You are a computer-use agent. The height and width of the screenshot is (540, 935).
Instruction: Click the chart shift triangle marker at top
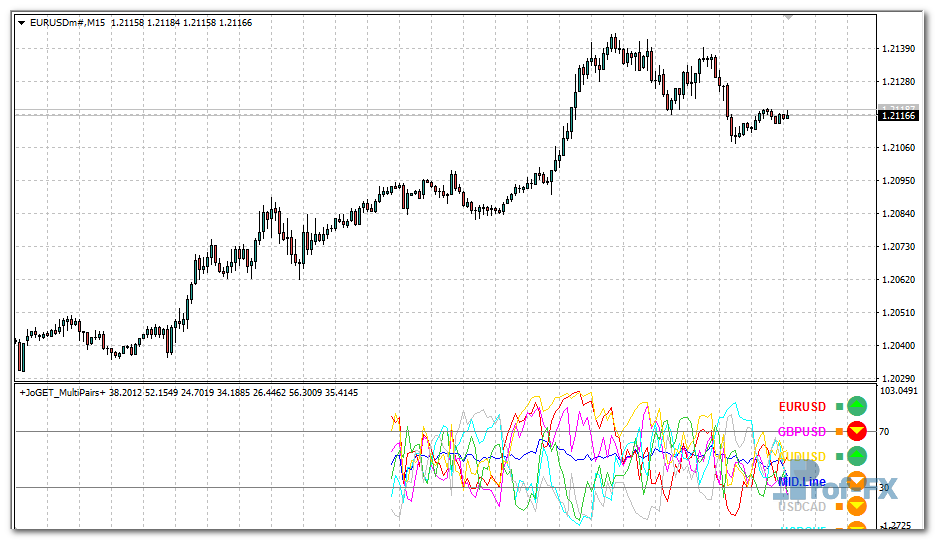(x=788, y=17)
